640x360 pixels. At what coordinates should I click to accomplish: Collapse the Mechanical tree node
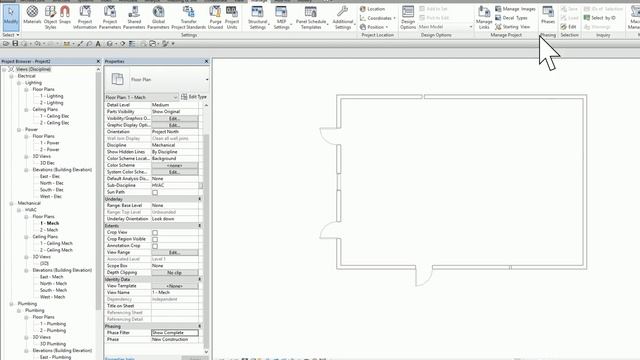pos(11,203)
